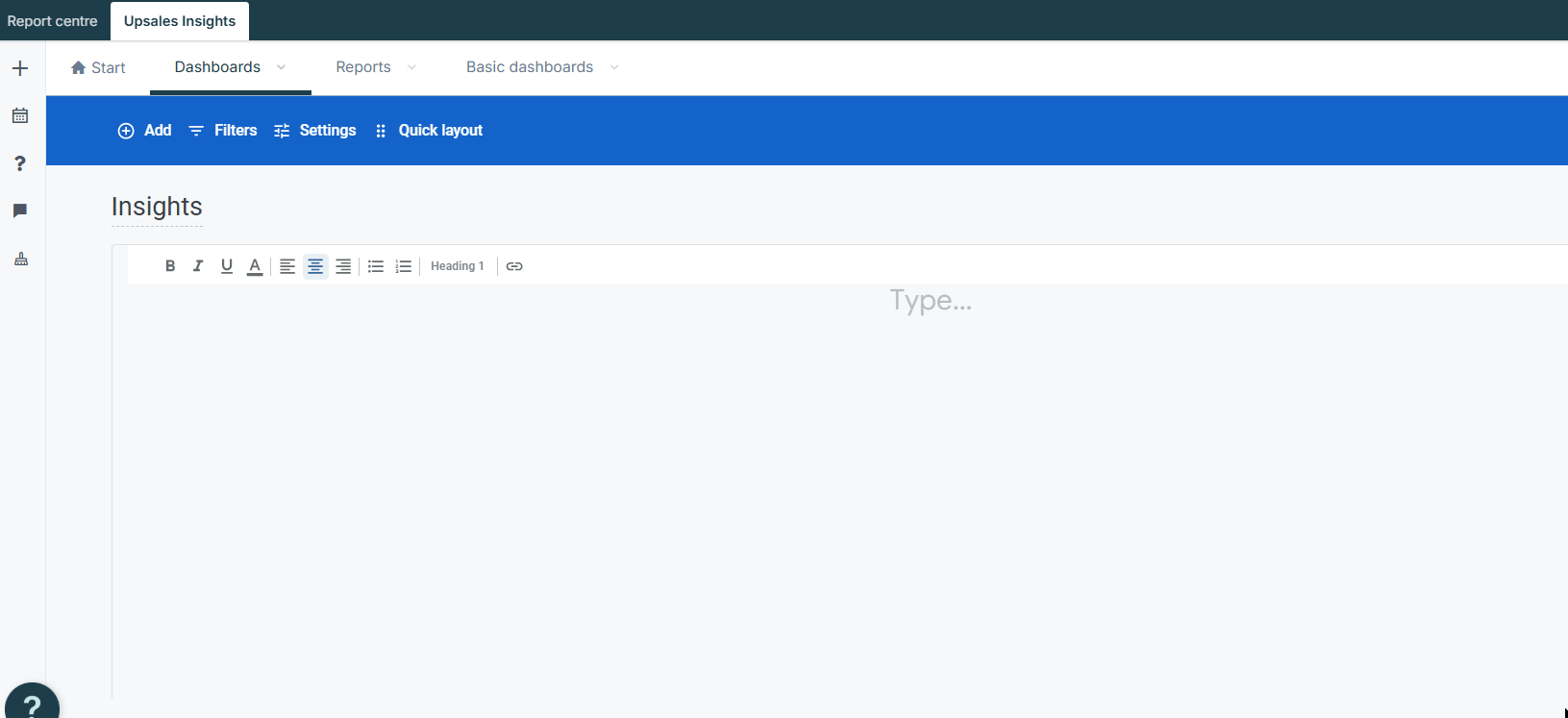
Task: Open dashboard Settings
Action: point(314,131)
